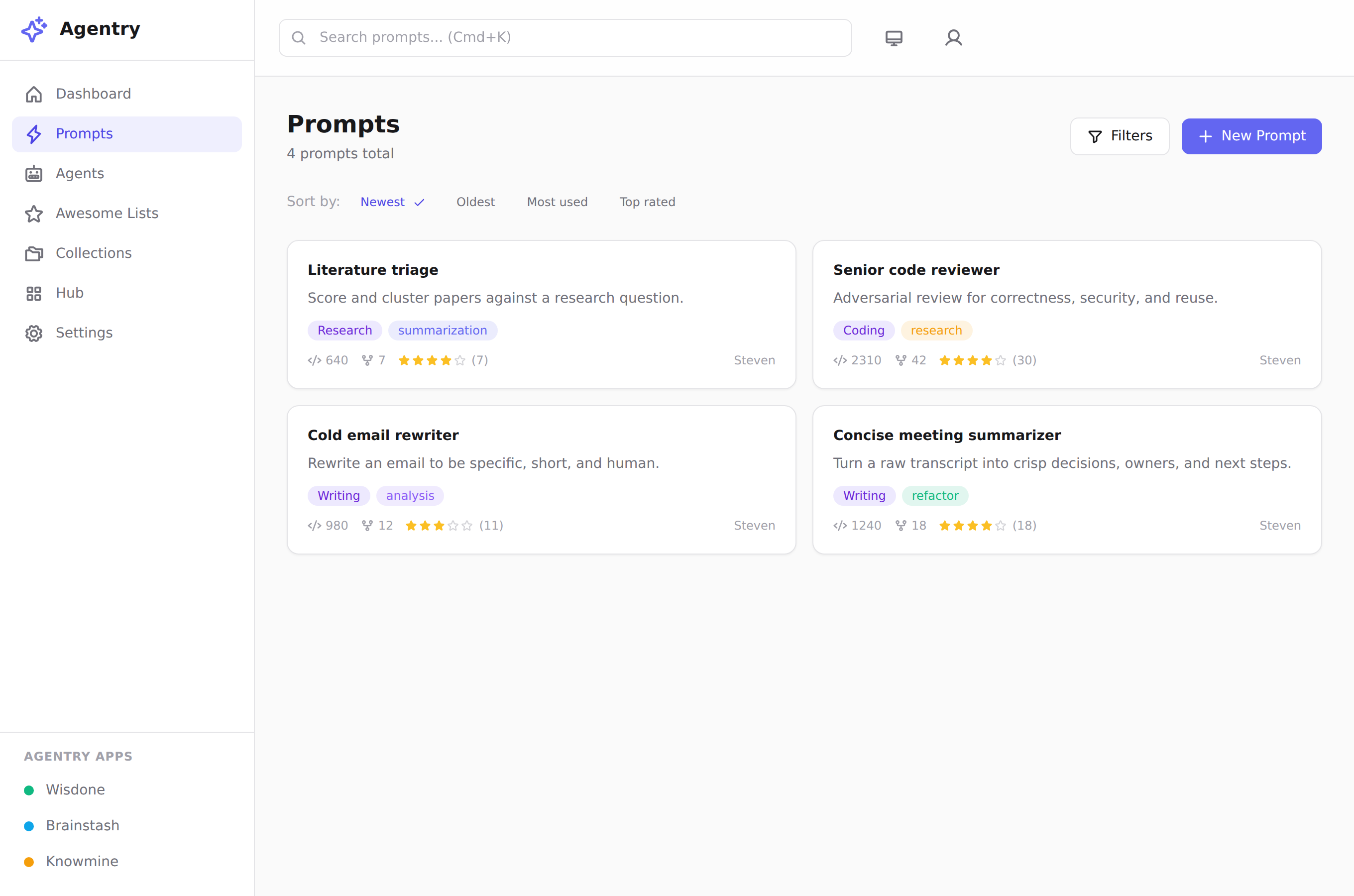Click the Dashboard home icon

[x=34, y=94]
